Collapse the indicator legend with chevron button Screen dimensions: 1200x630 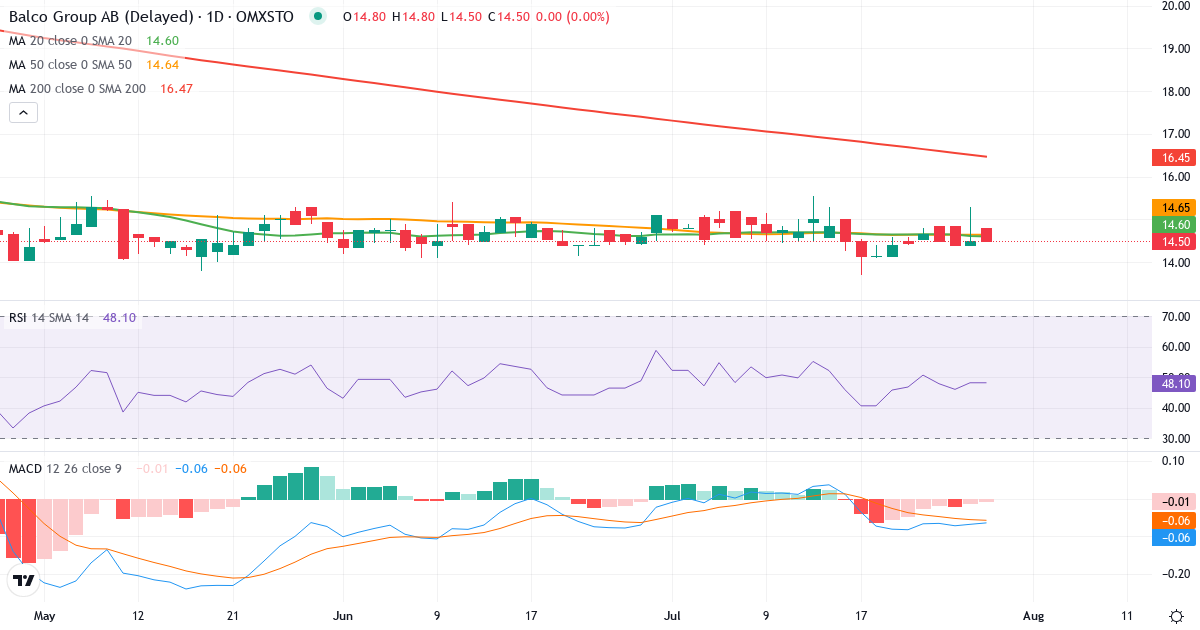click(x=23, y=113)
